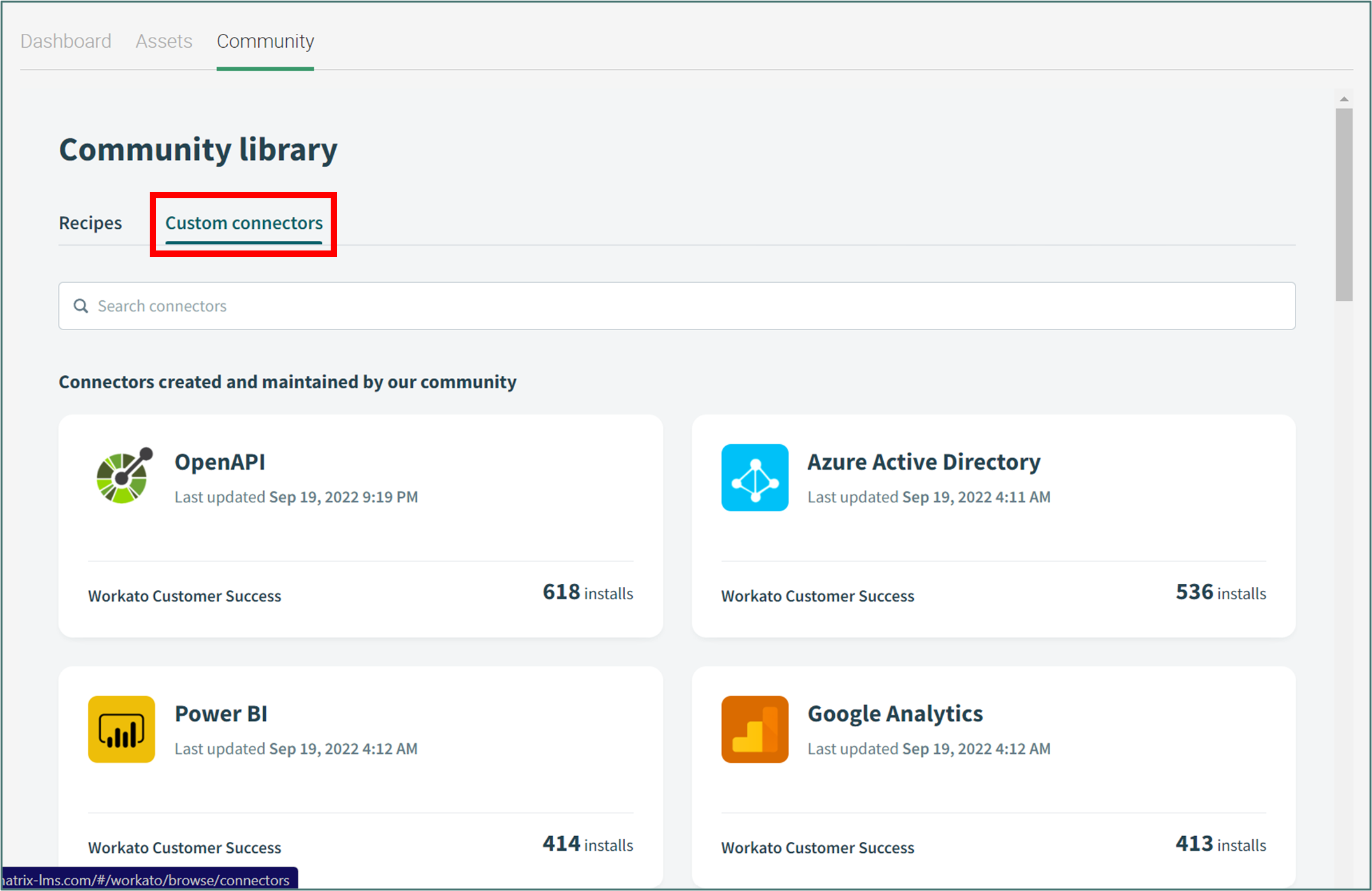Click the scrollbar up arrow
The height and width of the screenshot is (891, 1372).
coord(1344,99)
